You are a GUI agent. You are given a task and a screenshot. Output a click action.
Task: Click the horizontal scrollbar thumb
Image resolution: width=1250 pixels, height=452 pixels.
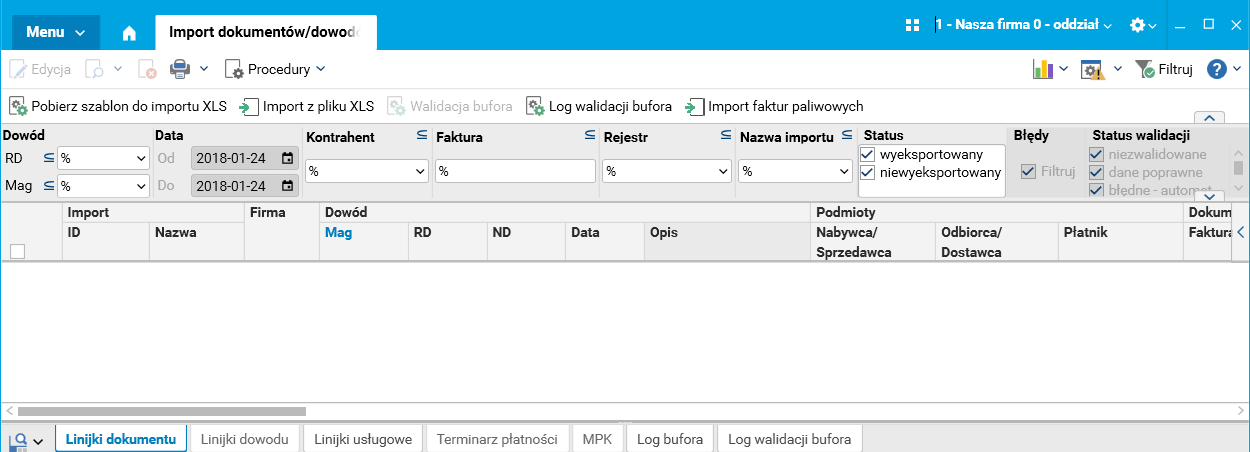[x=162, y=411]
